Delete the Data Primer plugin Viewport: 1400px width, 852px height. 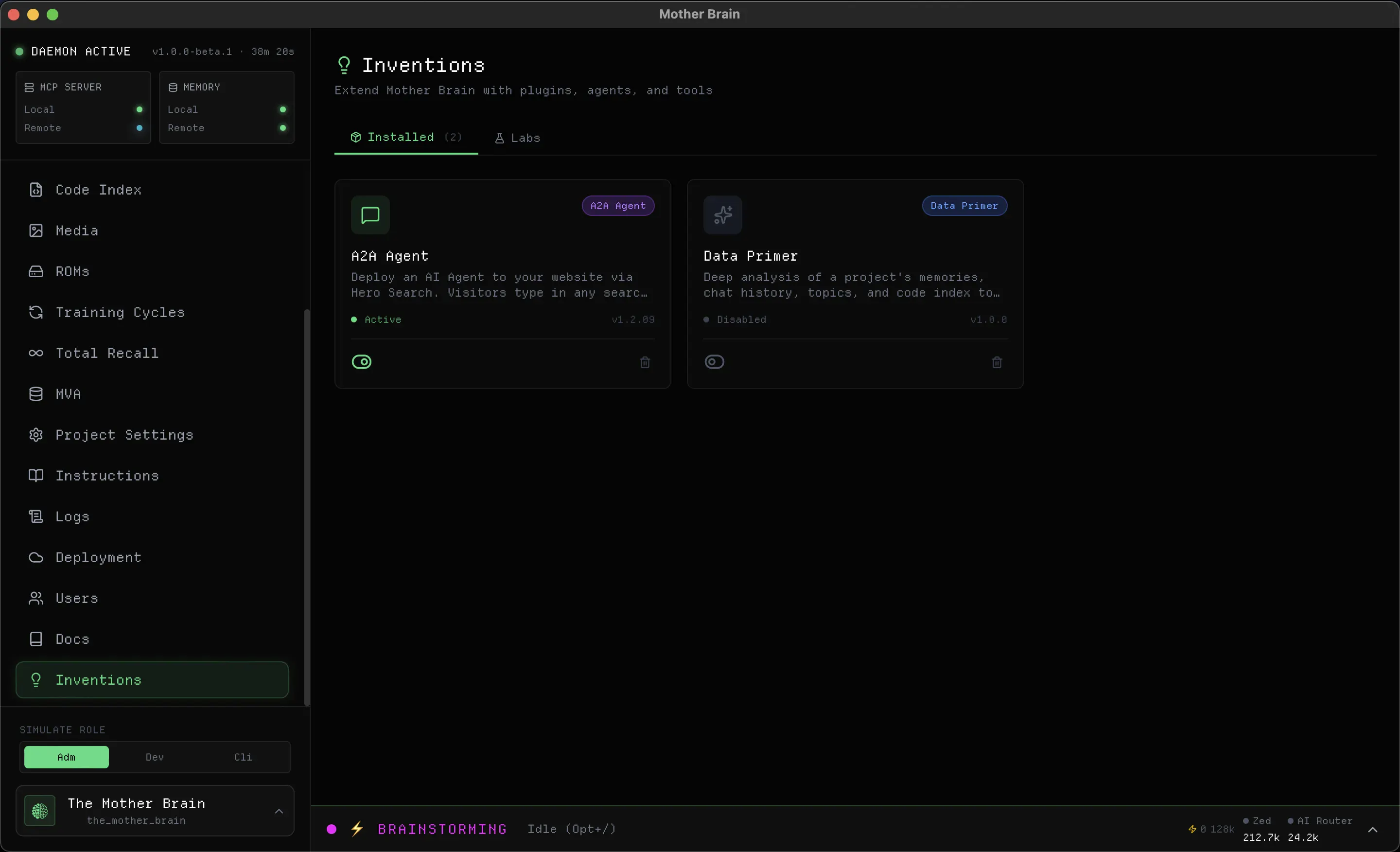point(997,363)
